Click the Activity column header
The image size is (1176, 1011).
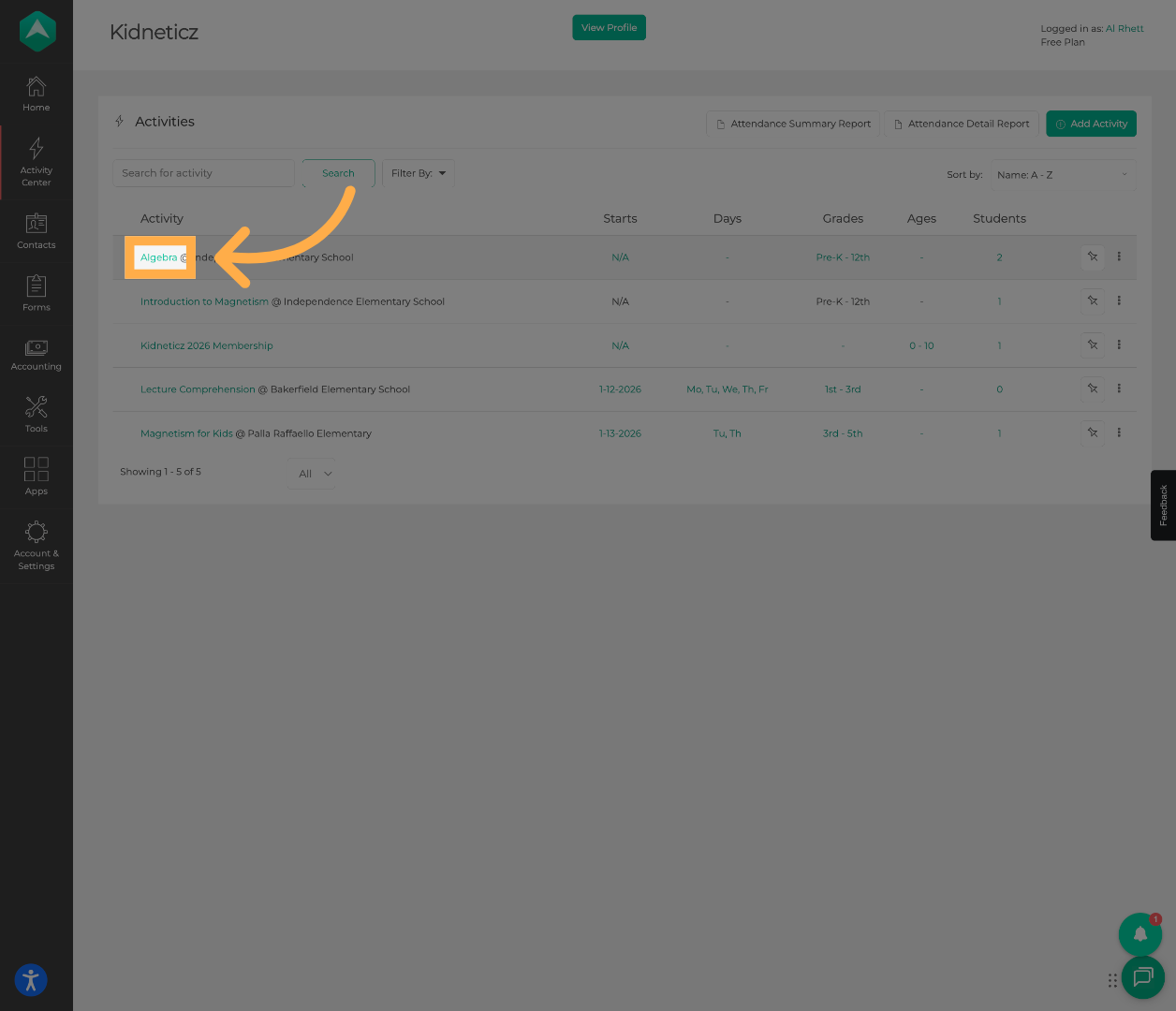click(x=162, y=218)
